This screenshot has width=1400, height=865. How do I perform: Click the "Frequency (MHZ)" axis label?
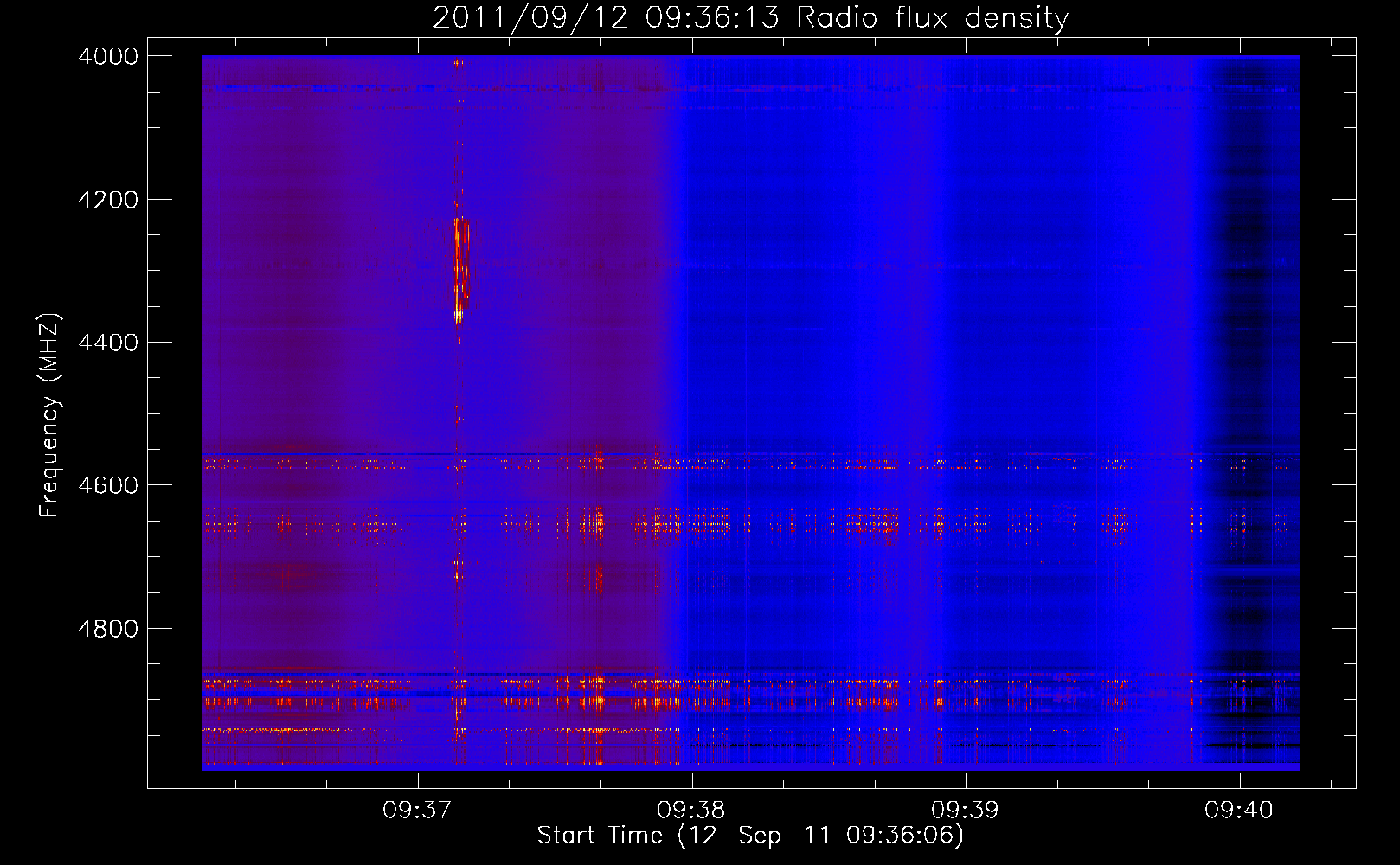(49, 415)
